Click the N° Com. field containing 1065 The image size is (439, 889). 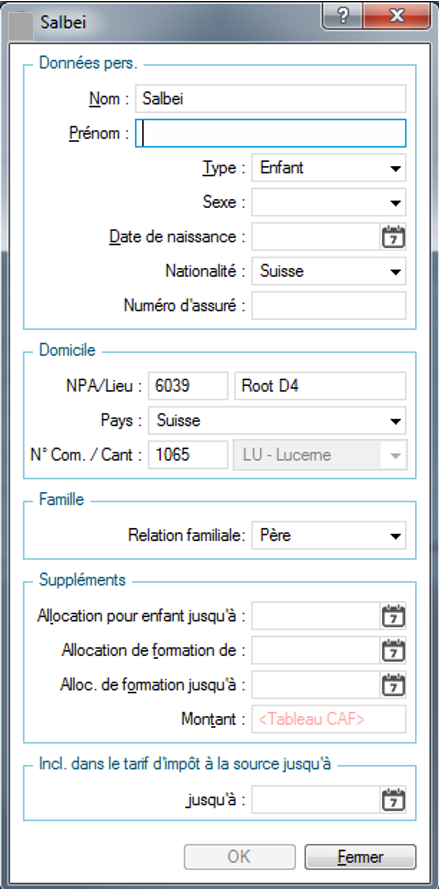coord(188,455)
